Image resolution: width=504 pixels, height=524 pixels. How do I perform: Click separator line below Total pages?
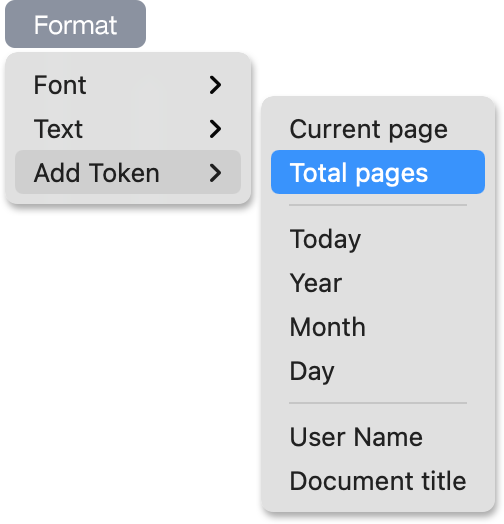coord(378,205)
